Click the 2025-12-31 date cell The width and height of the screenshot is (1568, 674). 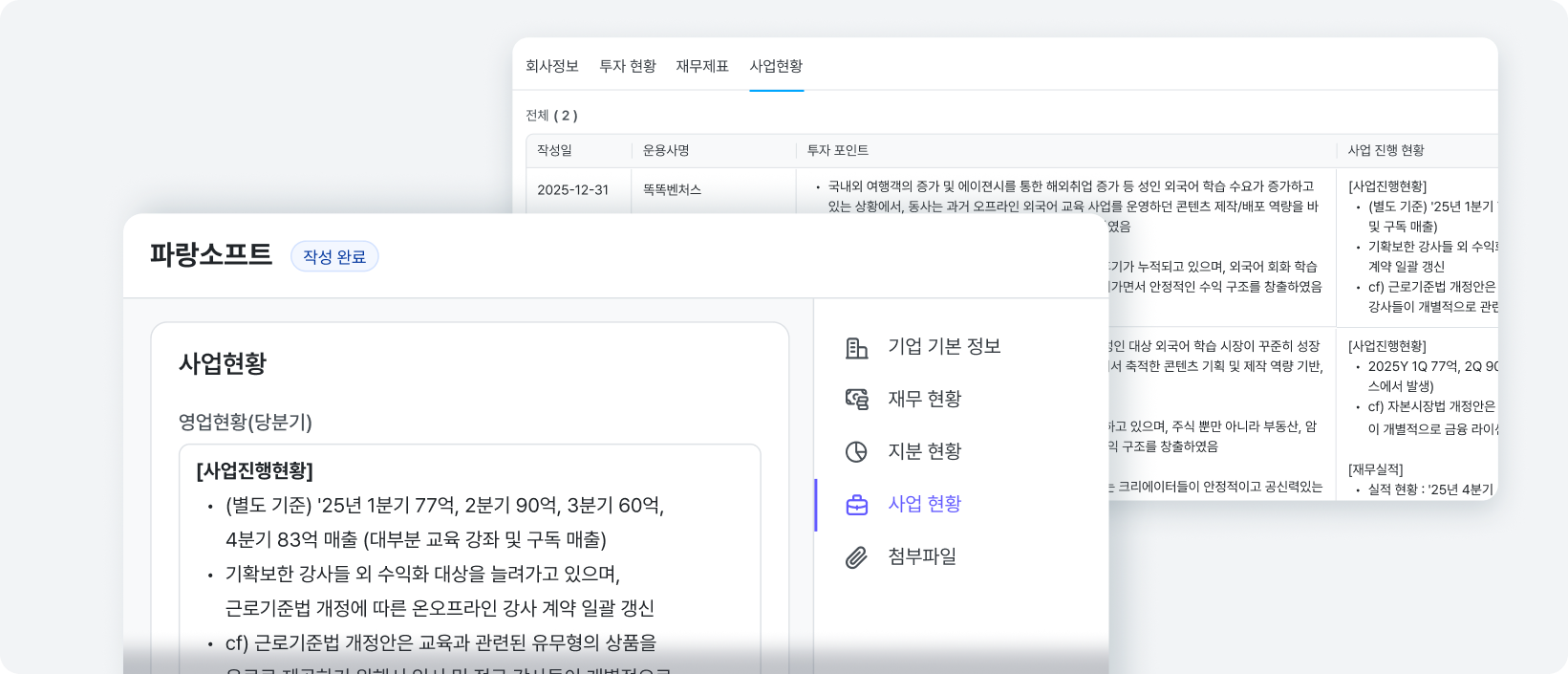pos(572,189)
